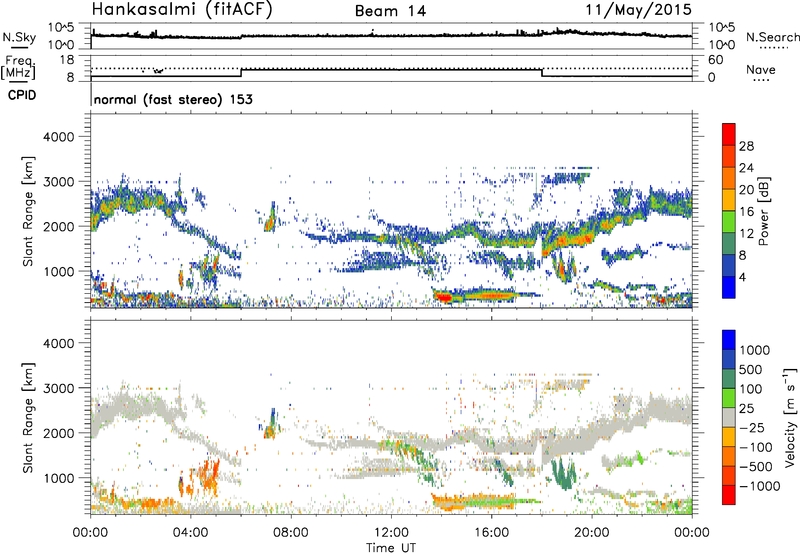Click the N.Sky legend label

click(19, 37)
